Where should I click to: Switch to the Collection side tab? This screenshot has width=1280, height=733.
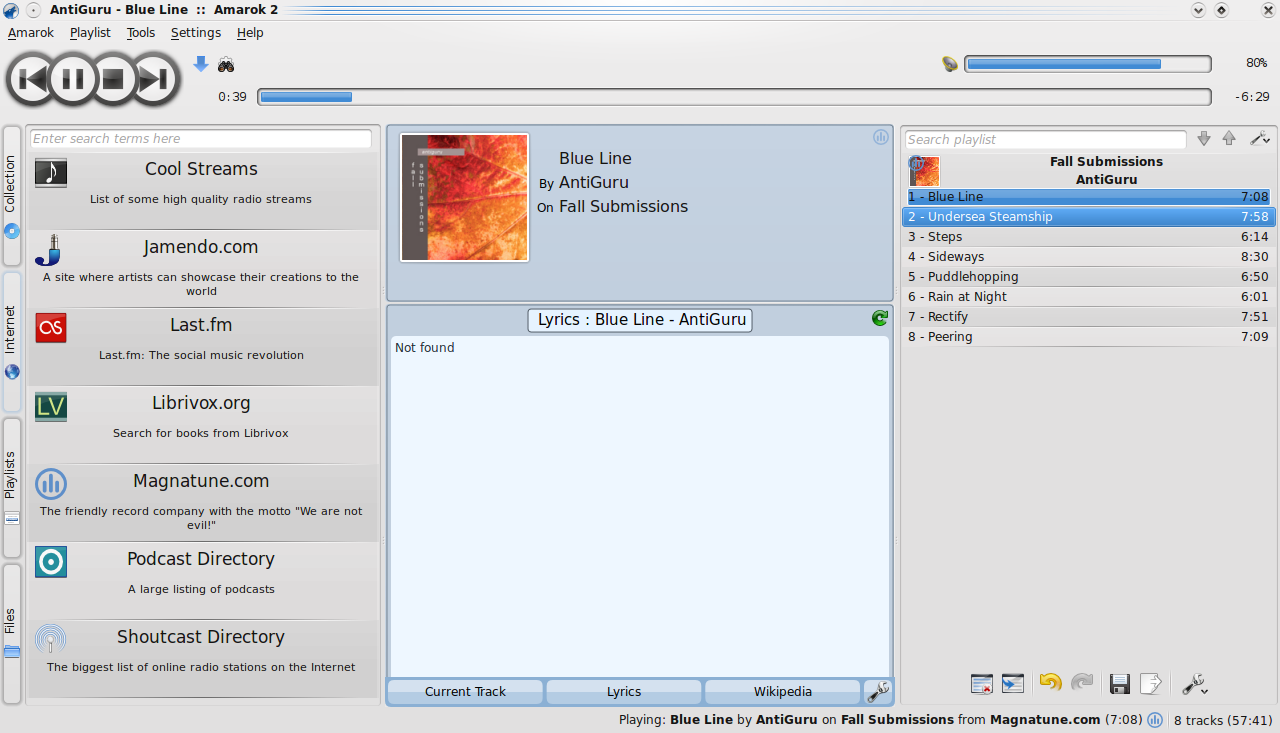pyautogui.click(x=11, y=195)
